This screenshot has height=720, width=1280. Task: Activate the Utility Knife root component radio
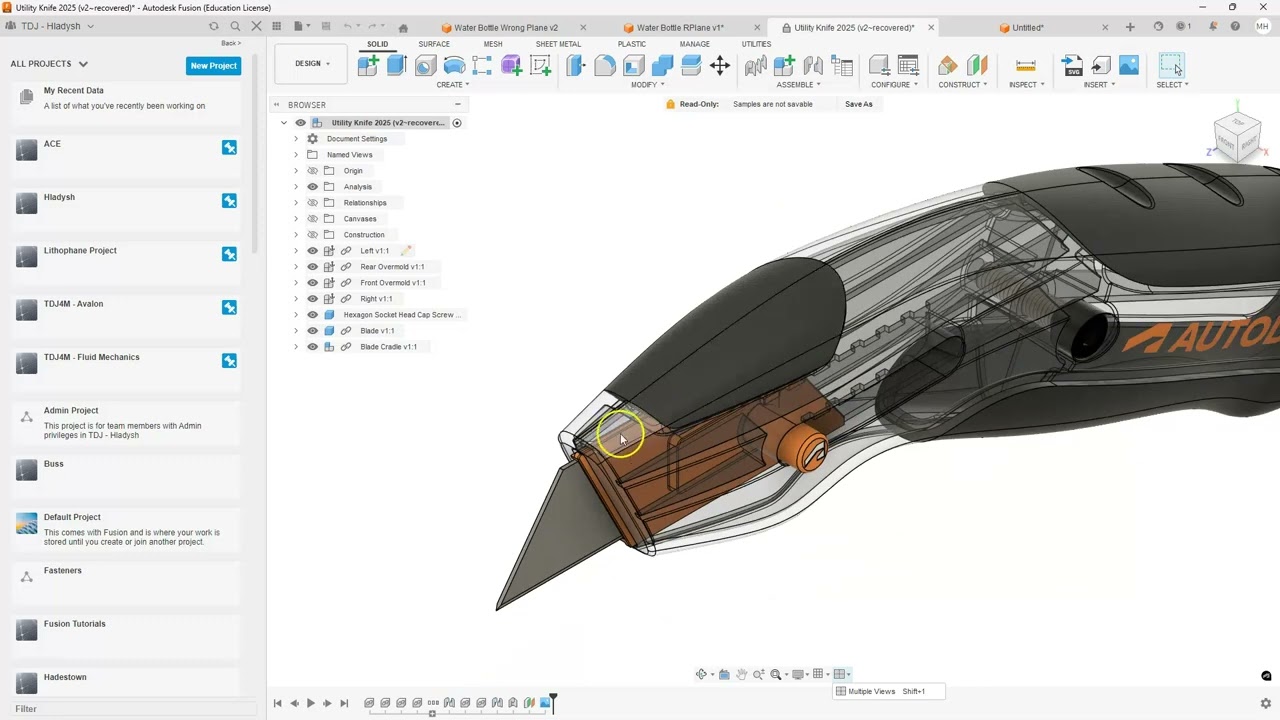457,123
